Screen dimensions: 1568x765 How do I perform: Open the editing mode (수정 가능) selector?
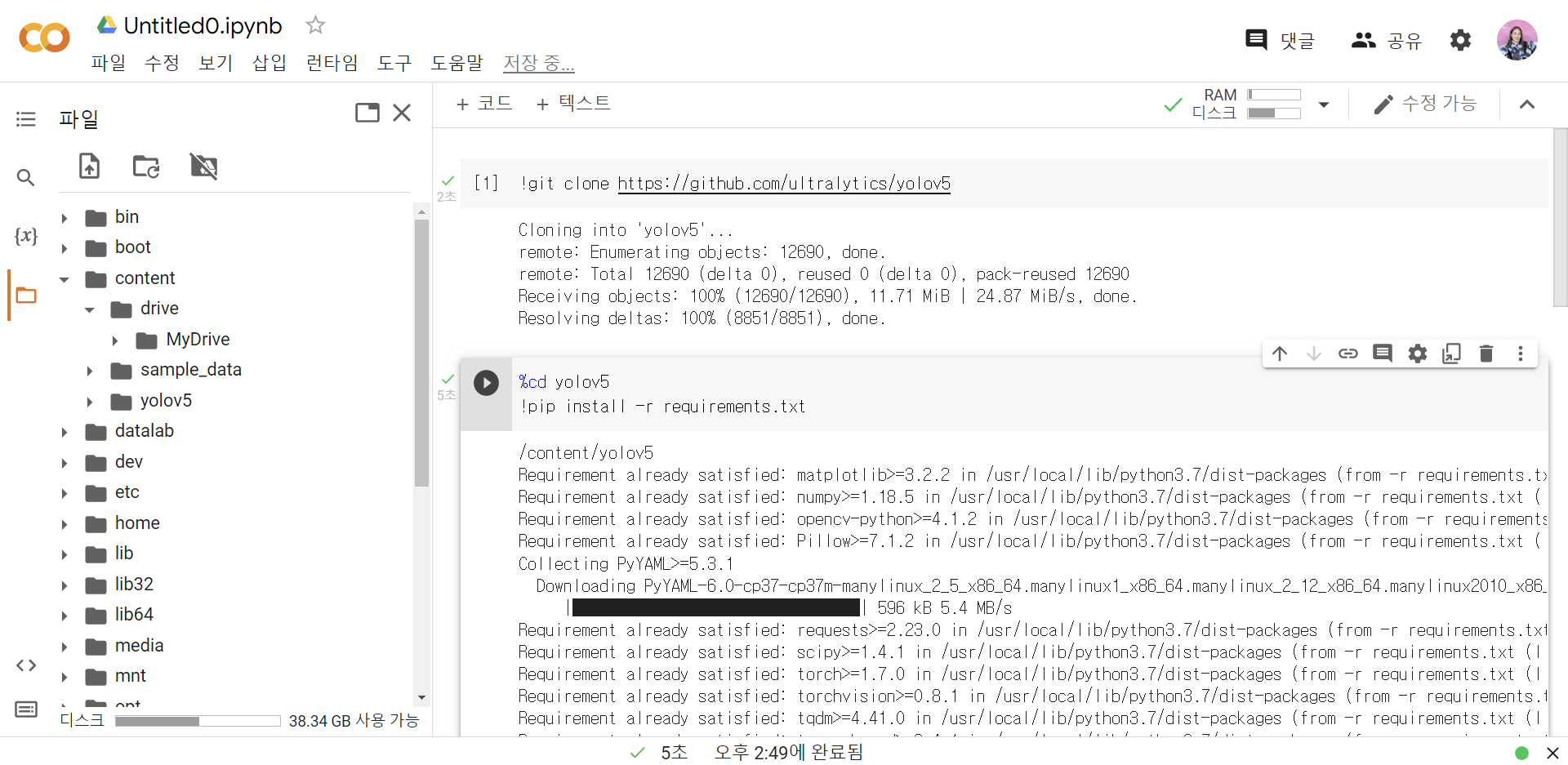[x=1425, y=104]
